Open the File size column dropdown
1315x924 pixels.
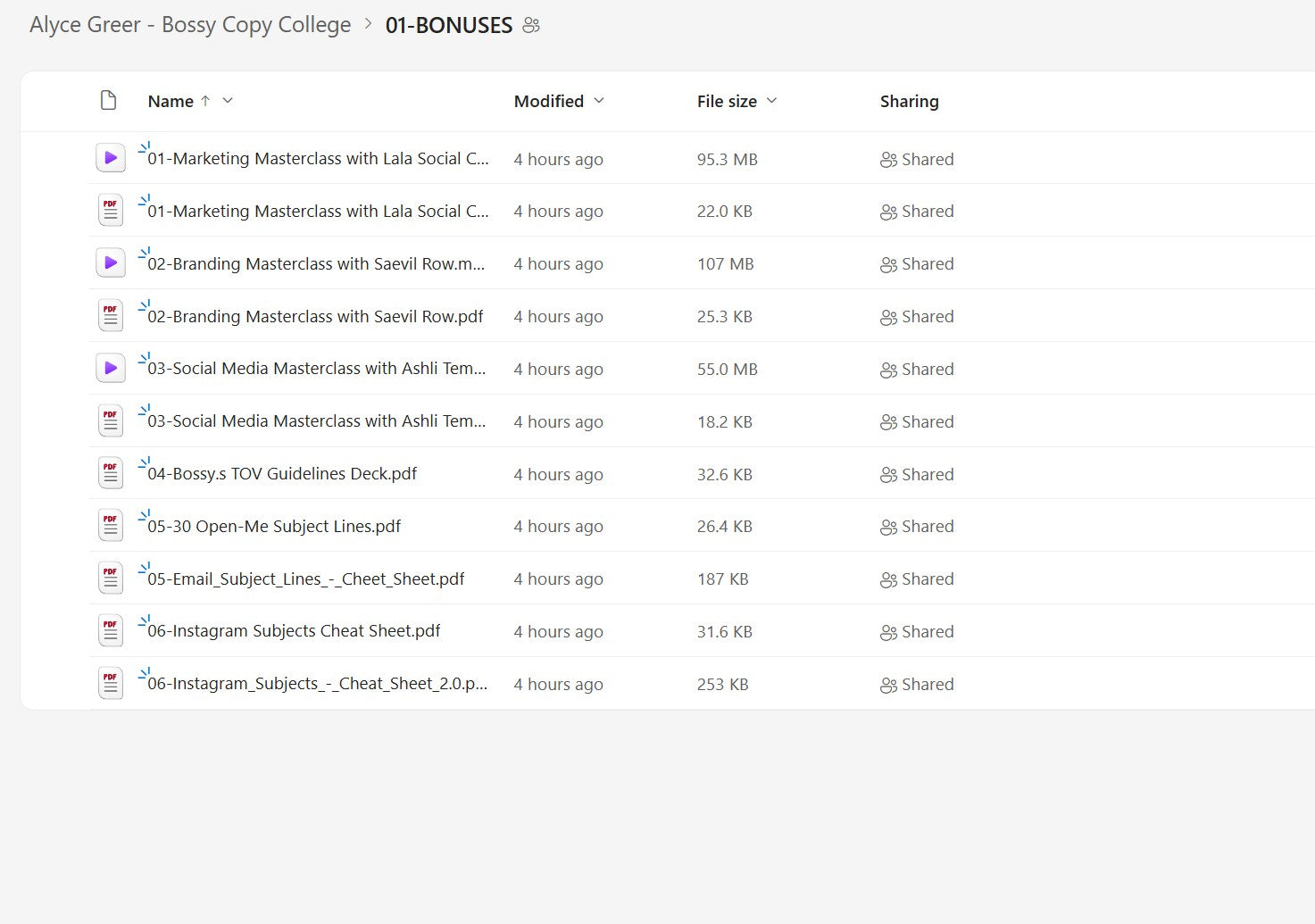pyautogui.click(x=772, y=101)
